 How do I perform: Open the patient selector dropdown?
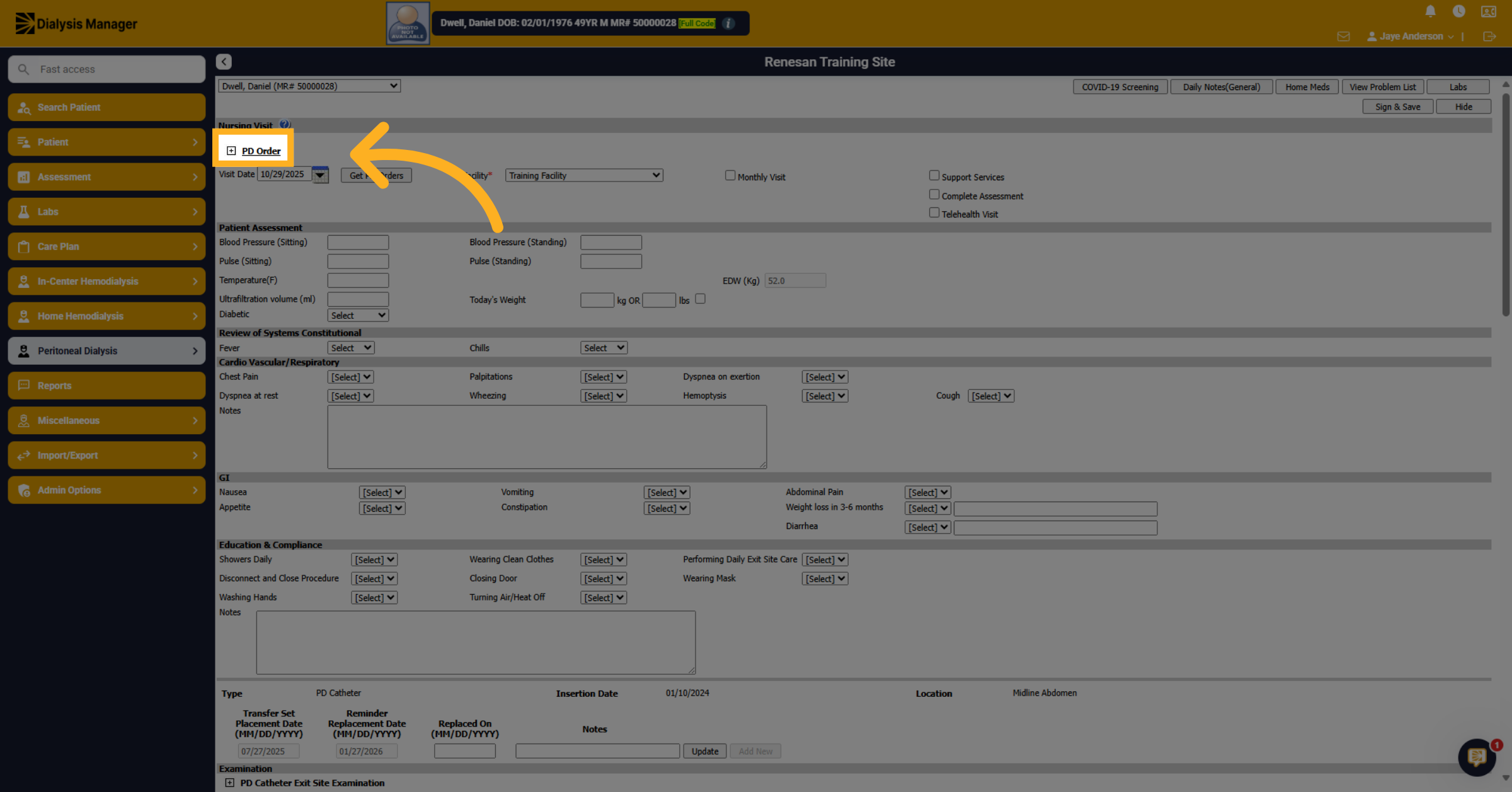click(309, 86)
